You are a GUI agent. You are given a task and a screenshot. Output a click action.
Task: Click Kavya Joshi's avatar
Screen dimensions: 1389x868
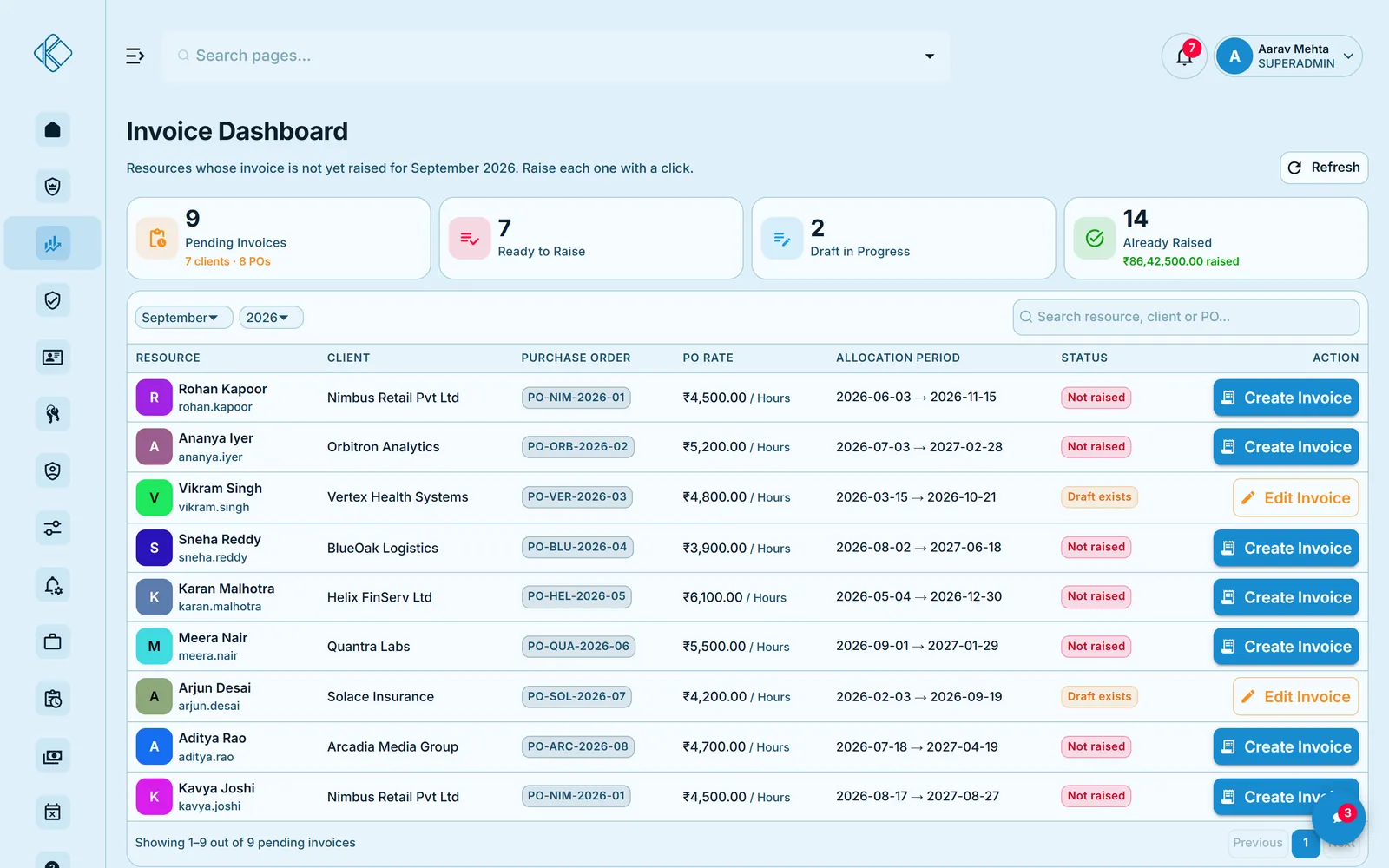(x=155, y=797)
